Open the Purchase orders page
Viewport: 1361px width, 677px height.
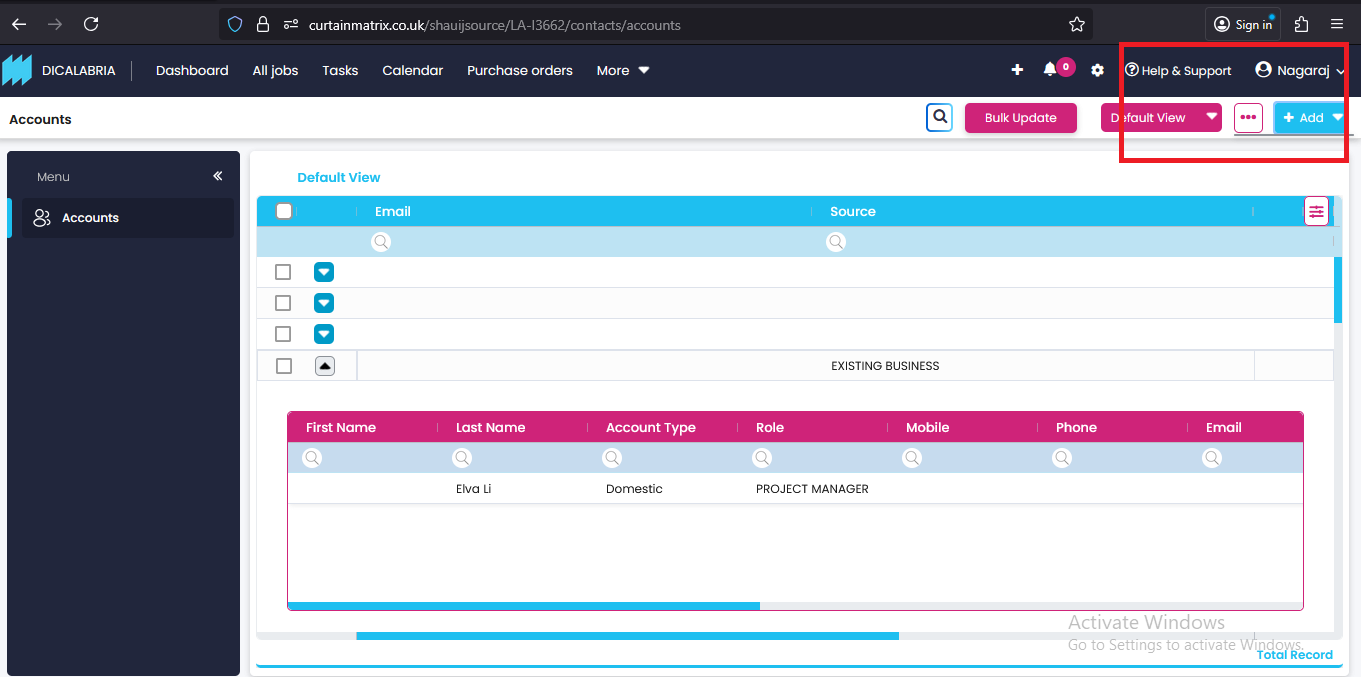[x=519, y=70]
